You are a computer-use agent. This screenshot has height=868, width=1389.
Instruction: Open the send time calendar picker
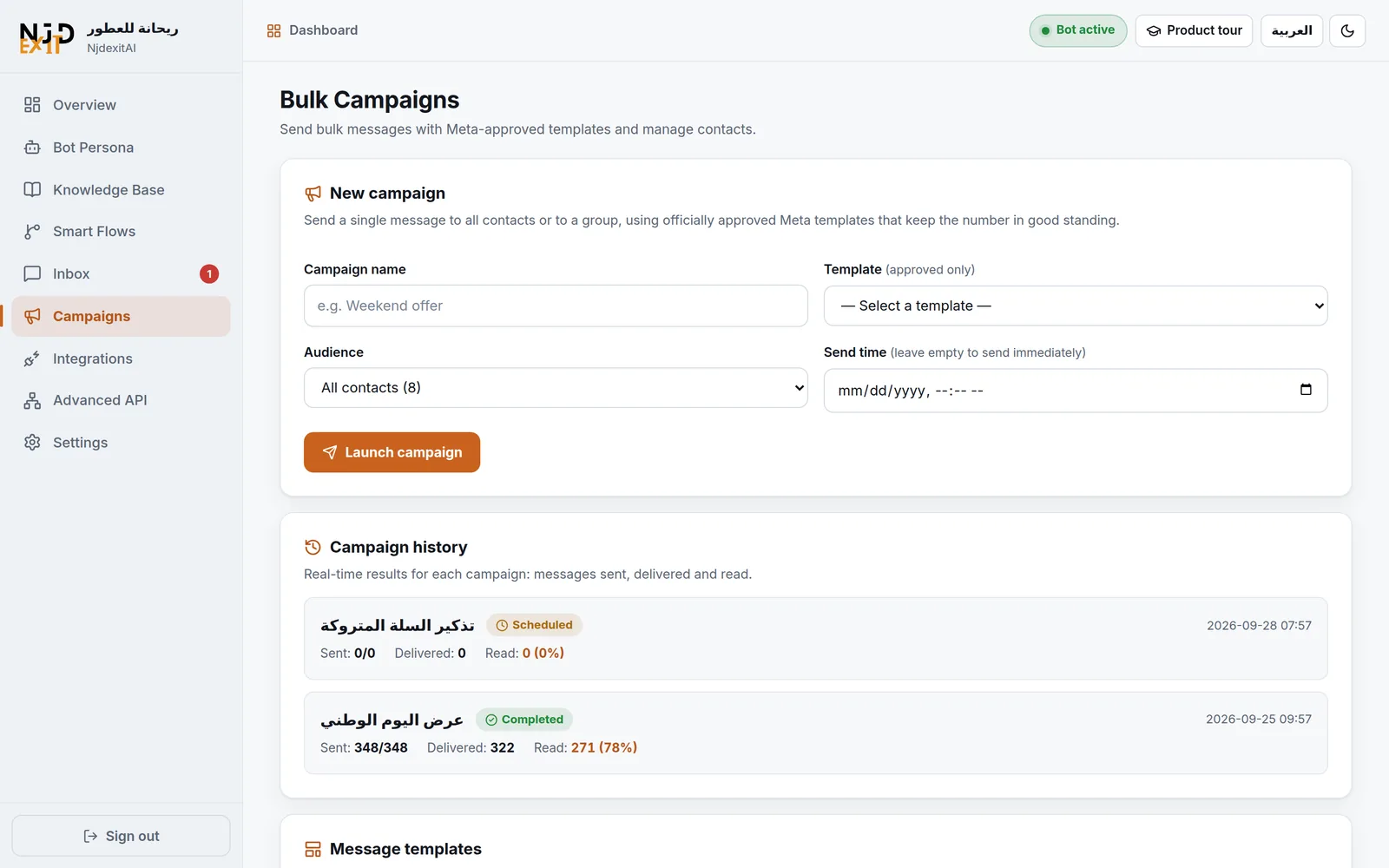tap(1306, 390)
